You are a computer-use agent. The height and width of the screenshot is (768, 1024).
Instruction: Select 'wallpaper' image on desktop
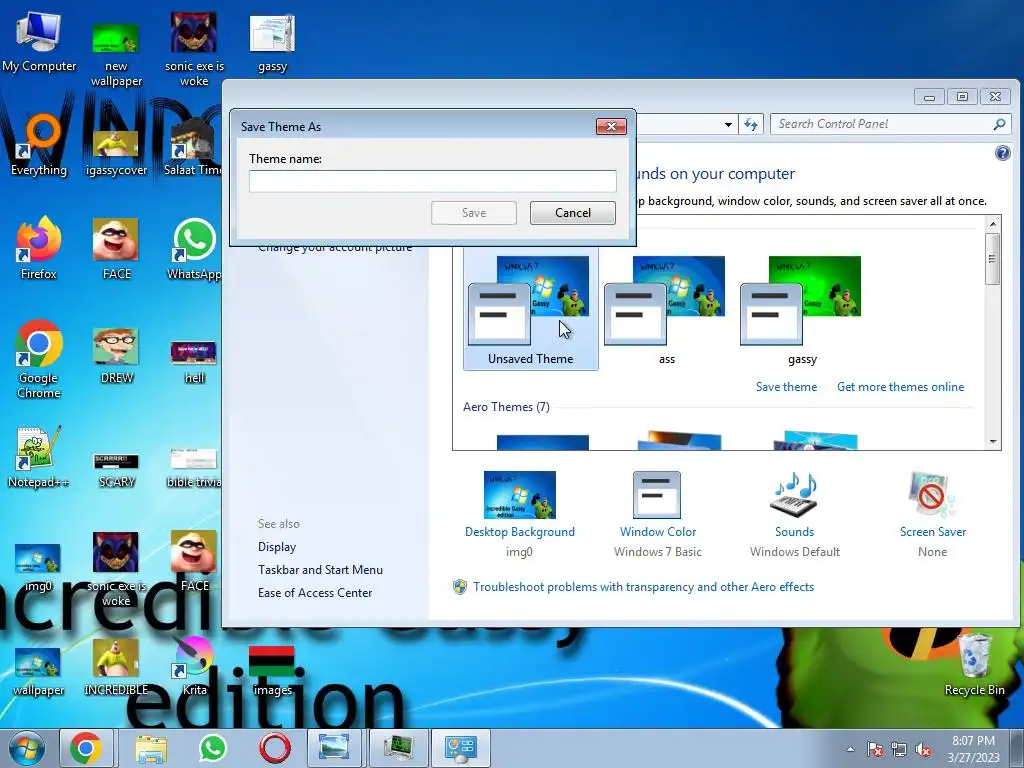38,672
